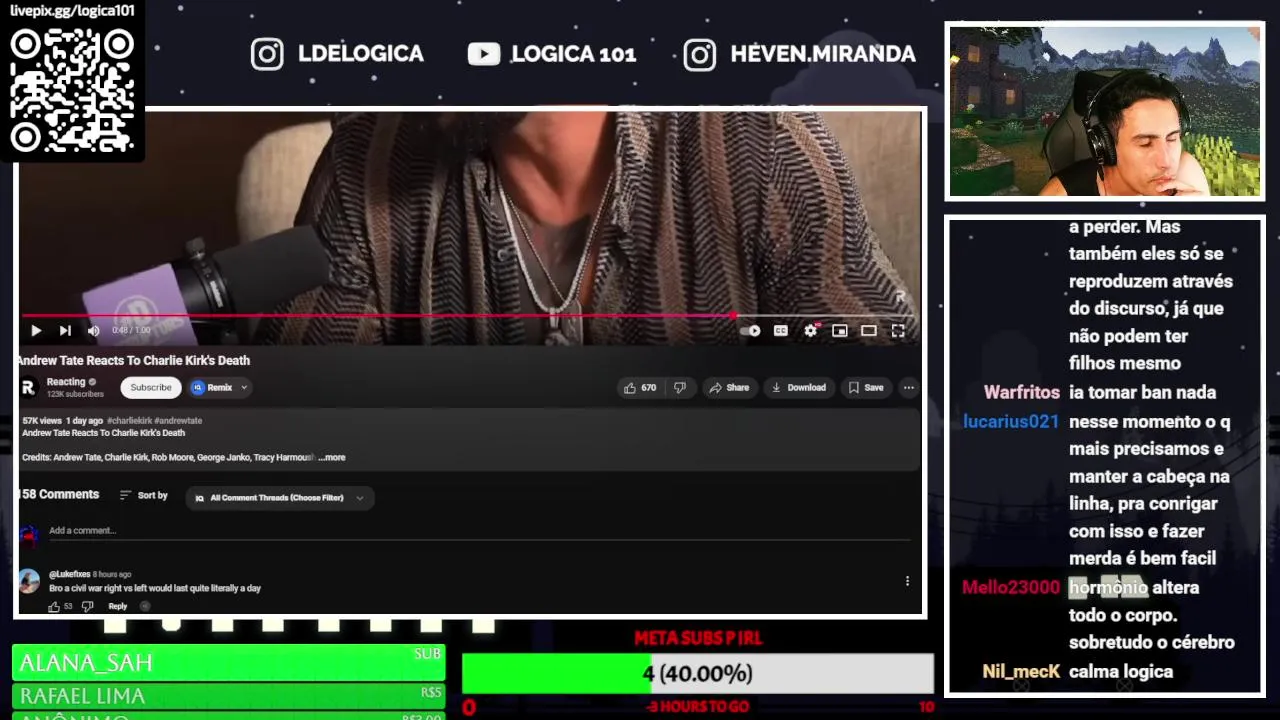The height and width of the screenshot is (720, 1280).
Task: Expand the description with ...more
Action: (332, 457)
